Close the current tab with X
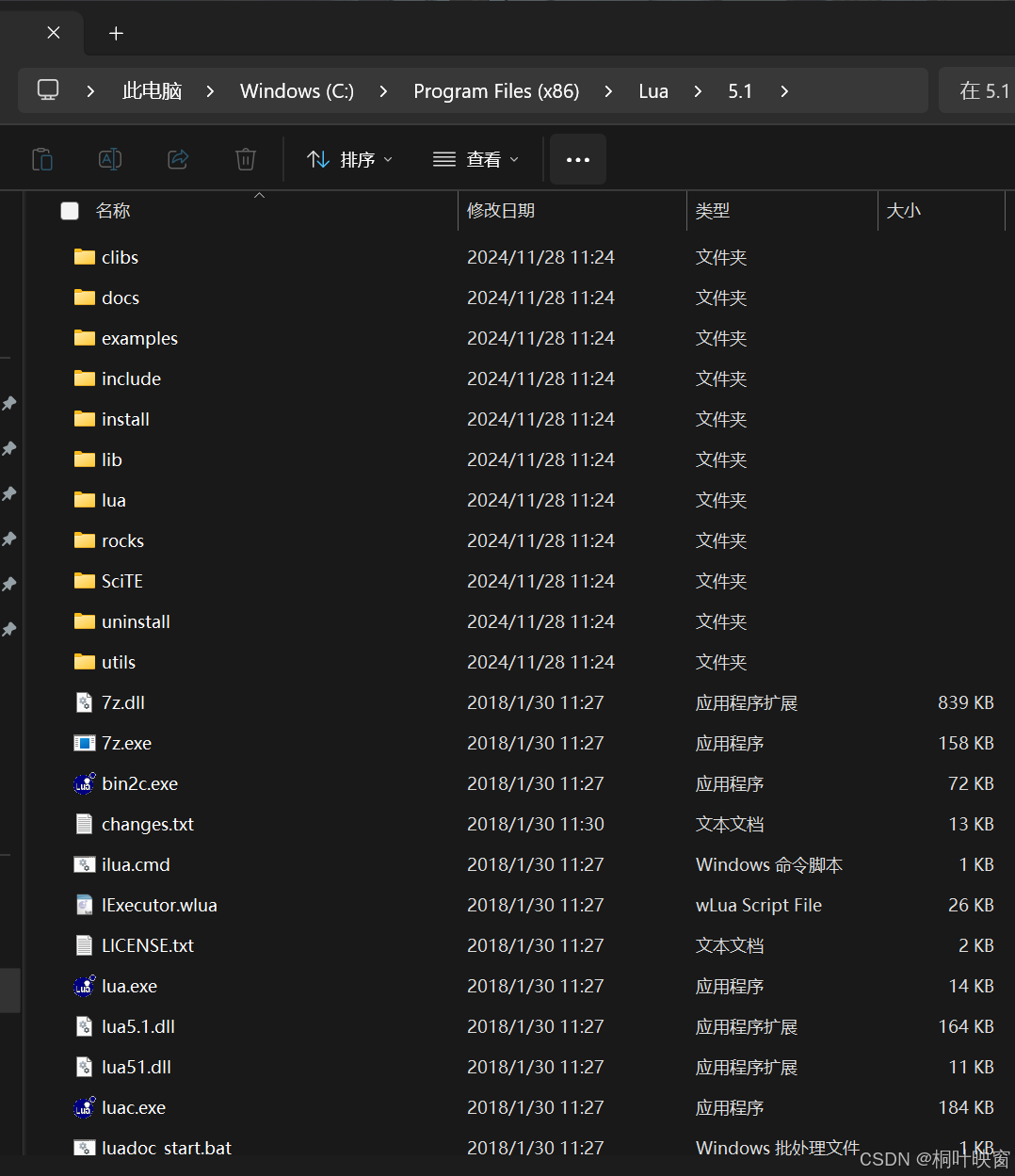The width and height of the screenshot is (1015, 1176). [54, 33]
